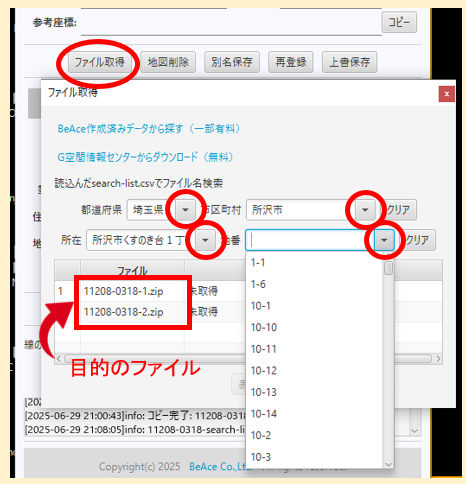Click the 別名保存 button
The image size is (466, 484).
click(x=232, y=62)
